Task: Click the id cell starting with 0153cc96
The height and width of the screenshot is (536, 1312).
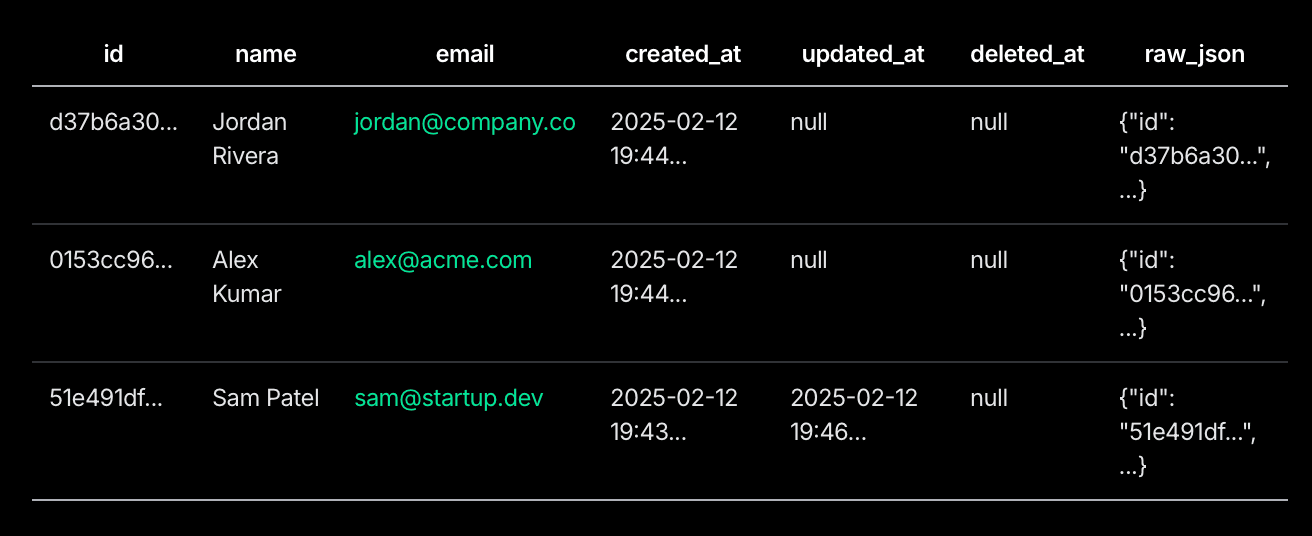Action: 111,260
